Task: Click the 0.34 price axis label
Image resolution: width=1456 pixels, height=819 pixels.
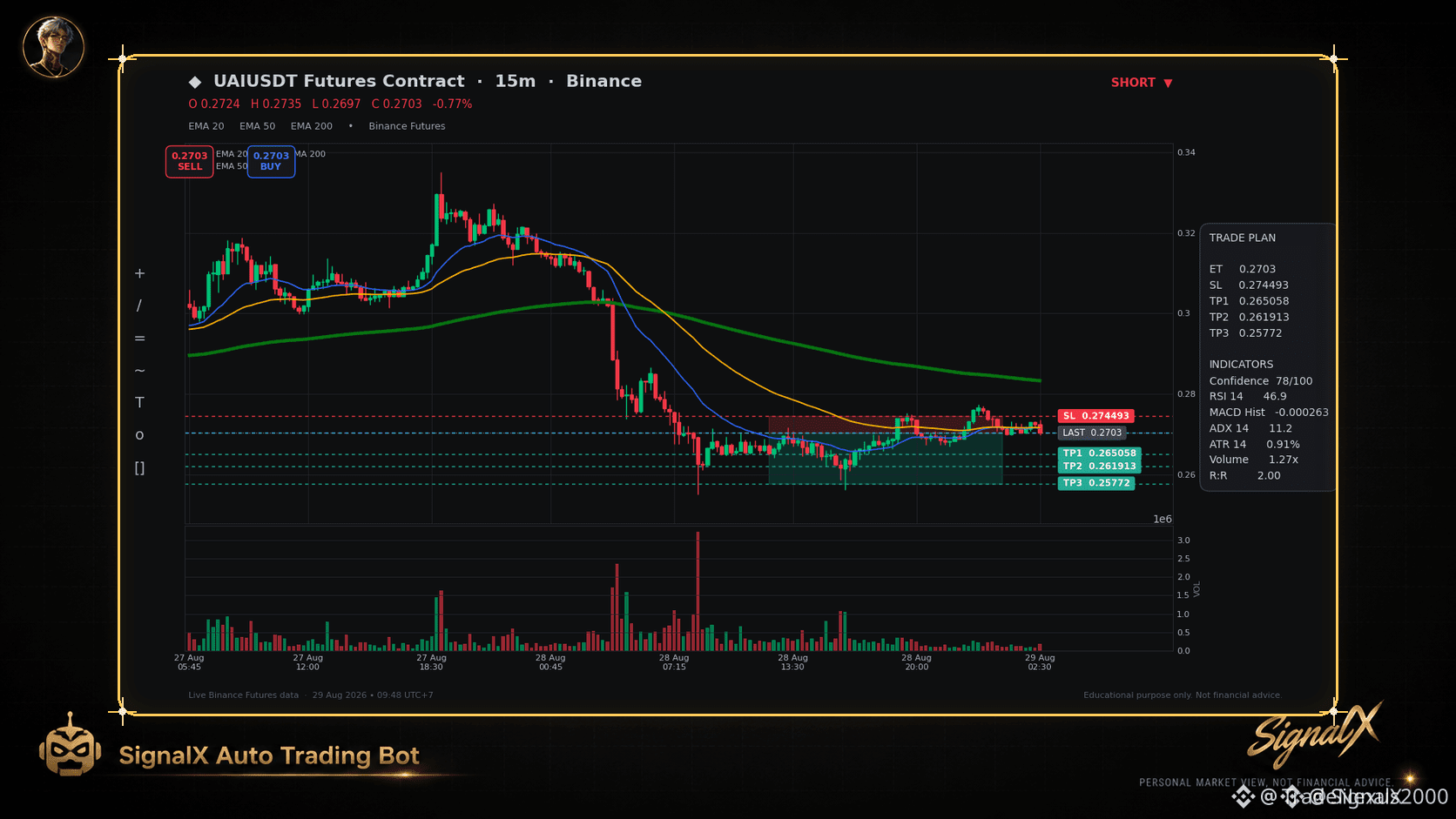Action: (1186, 152)
